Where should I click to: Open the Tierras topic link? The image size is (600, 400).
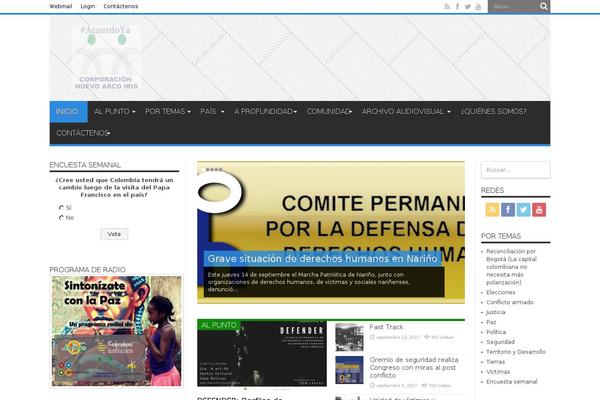[495, 362]
